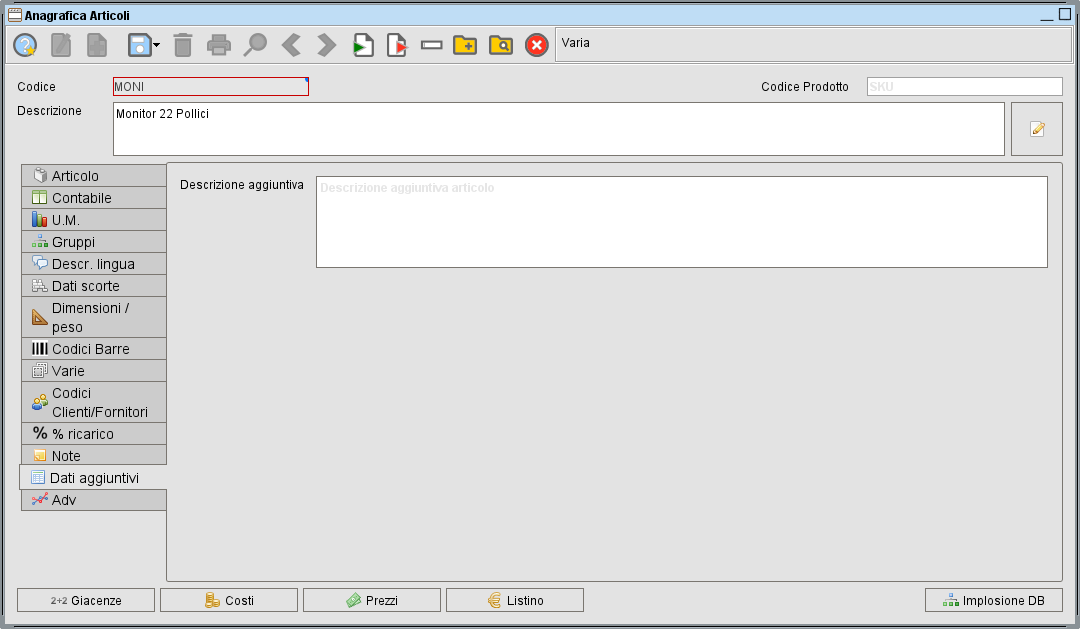Open the Print function from the toolbar
The width and height of the screenshot is (1080, 629).
point(218,44)
